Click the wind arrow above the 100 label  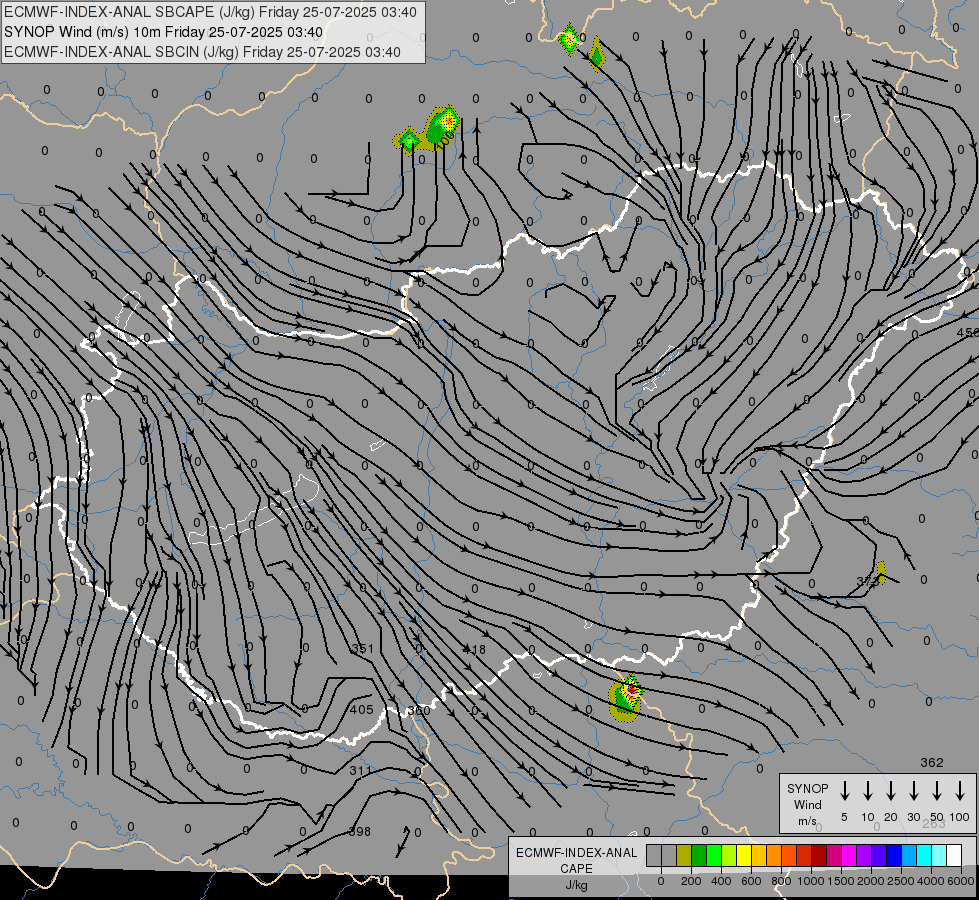click(x=960, y=790)
